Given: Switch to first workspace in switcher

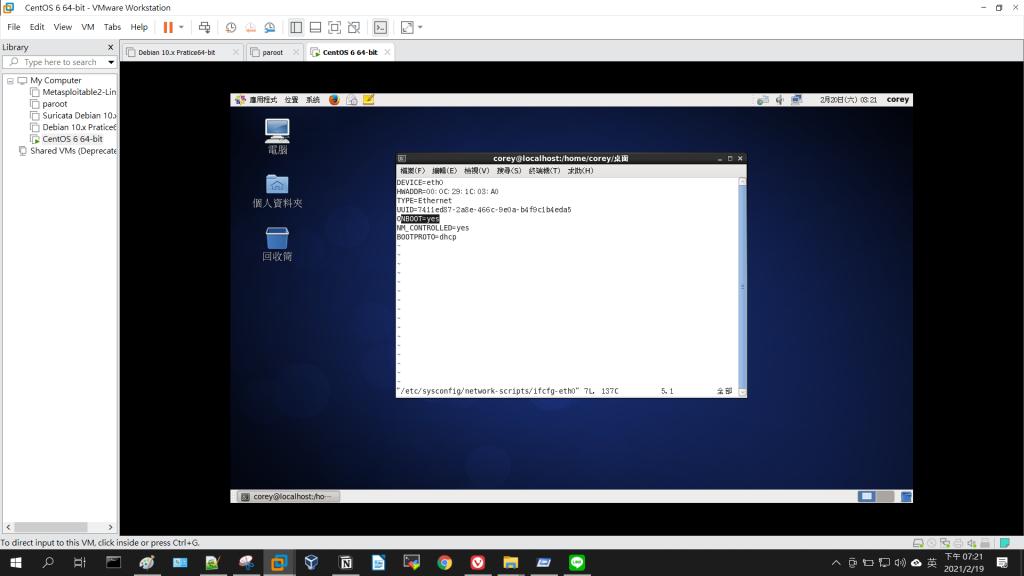Looking at the screenshot, I should (866, 496).
